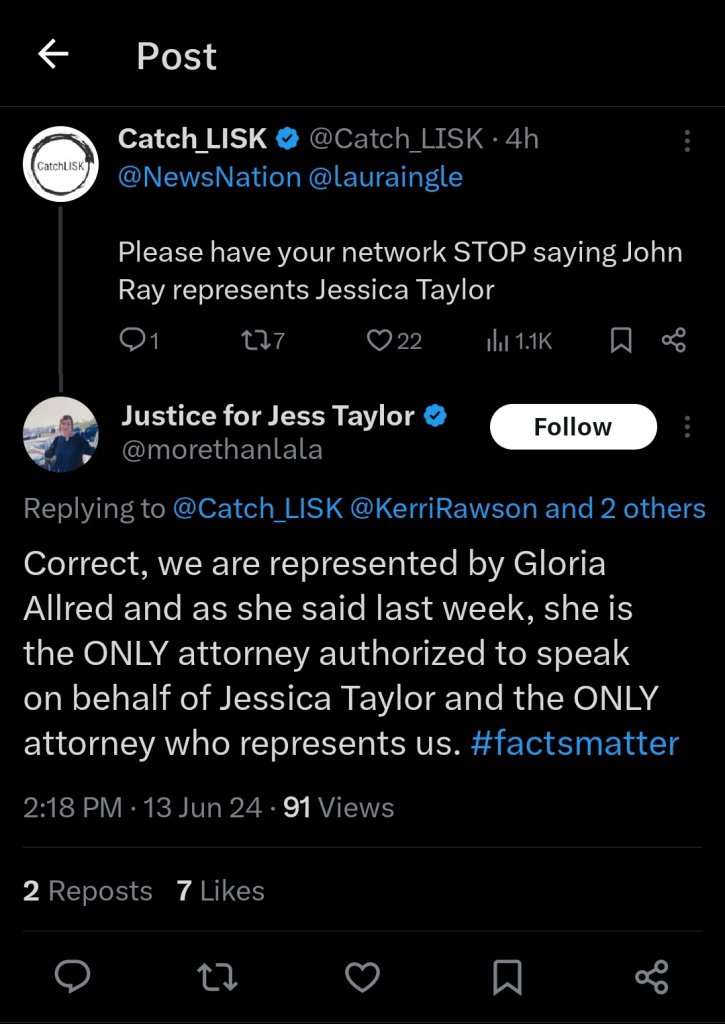
Task: Like the main post with heart icon
Action: 363,977
